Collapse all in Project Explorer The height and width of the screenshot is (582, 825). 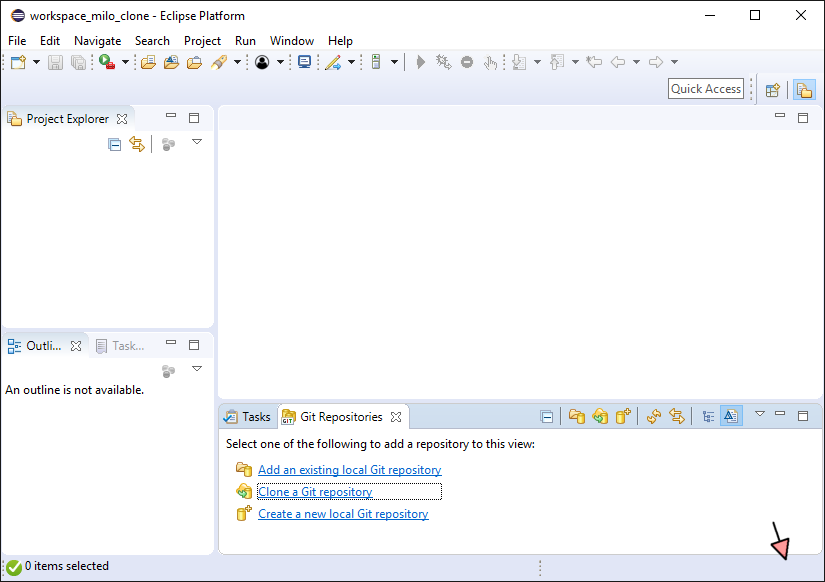point(114,144)
